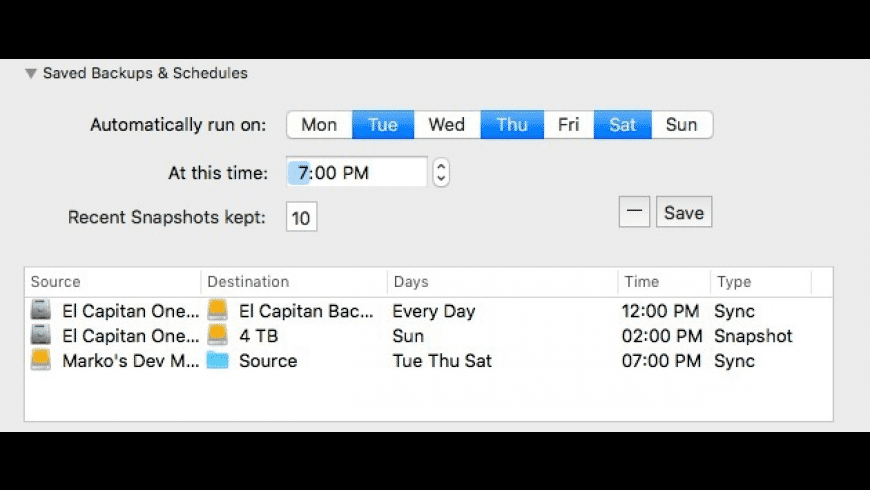Sort list by Source column header
Viewport: 870px width, 490px height.
click(112, 282)
